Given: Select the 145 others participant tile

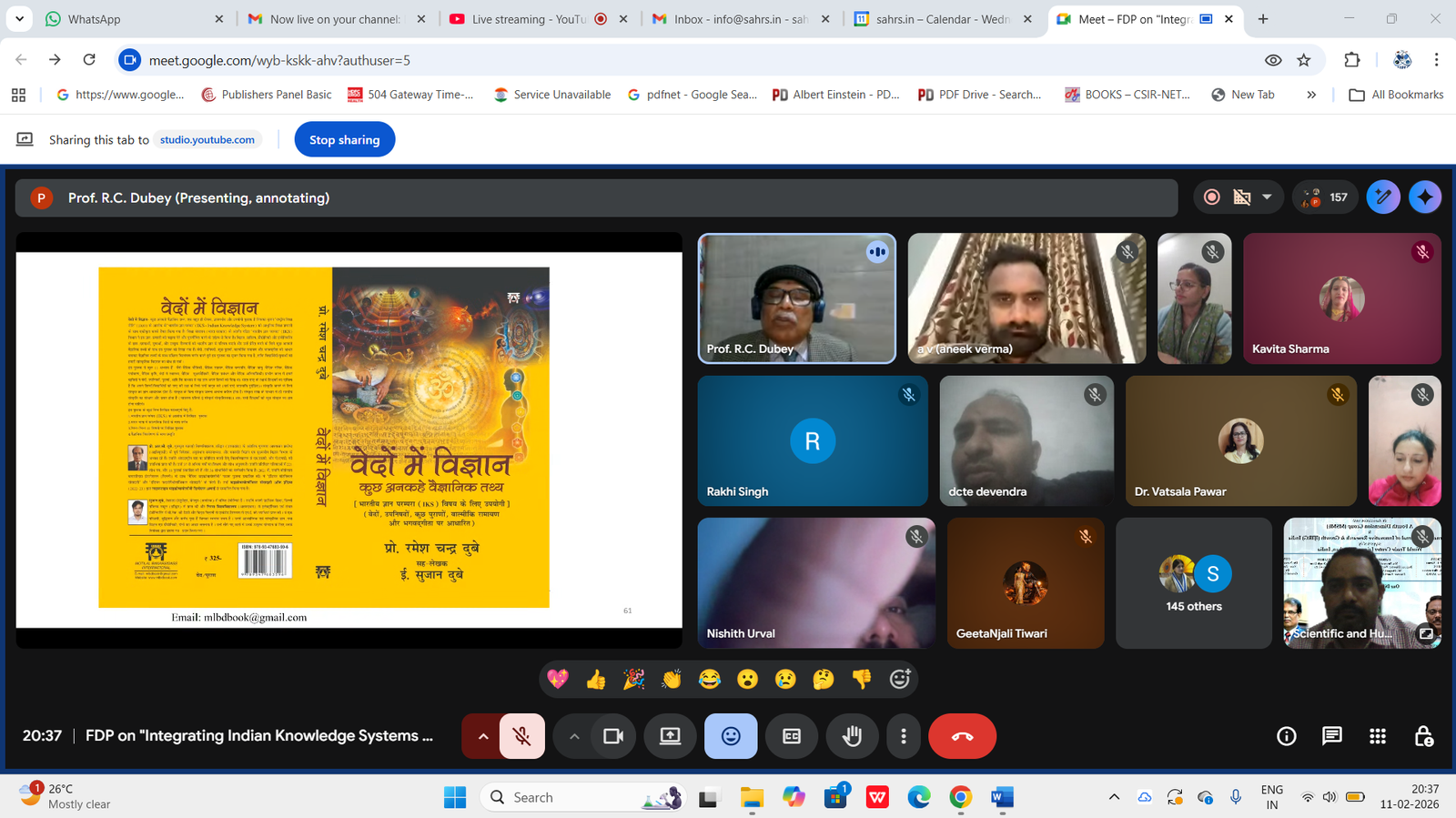Looking at the screenshot, I should point(1193,583).
